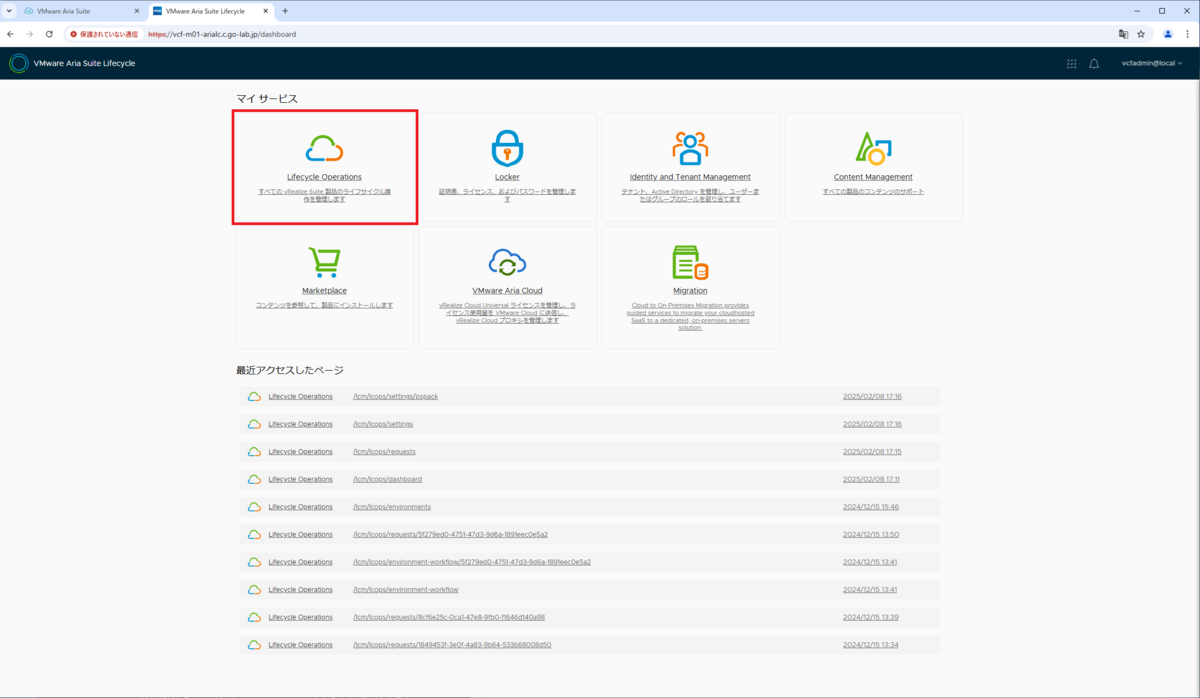Open the Identity and Tenant Management link
This screenshot has height=698, width=1200.
[690, 177]
